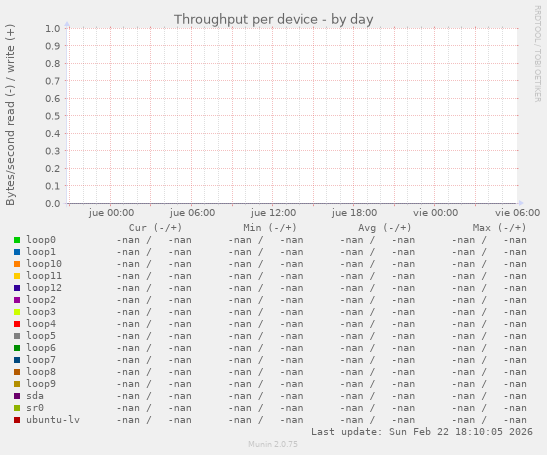This screenshot has width=547, height=455.
Task: Select the loop9 legend label
Action: (x=41, y=384)
